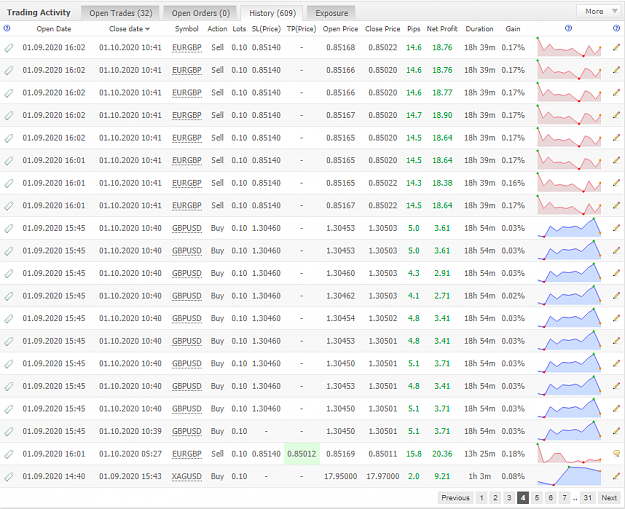Click pencil icon for the XAGUSD trade
The image size is (625, 509).
coord(616,476)
